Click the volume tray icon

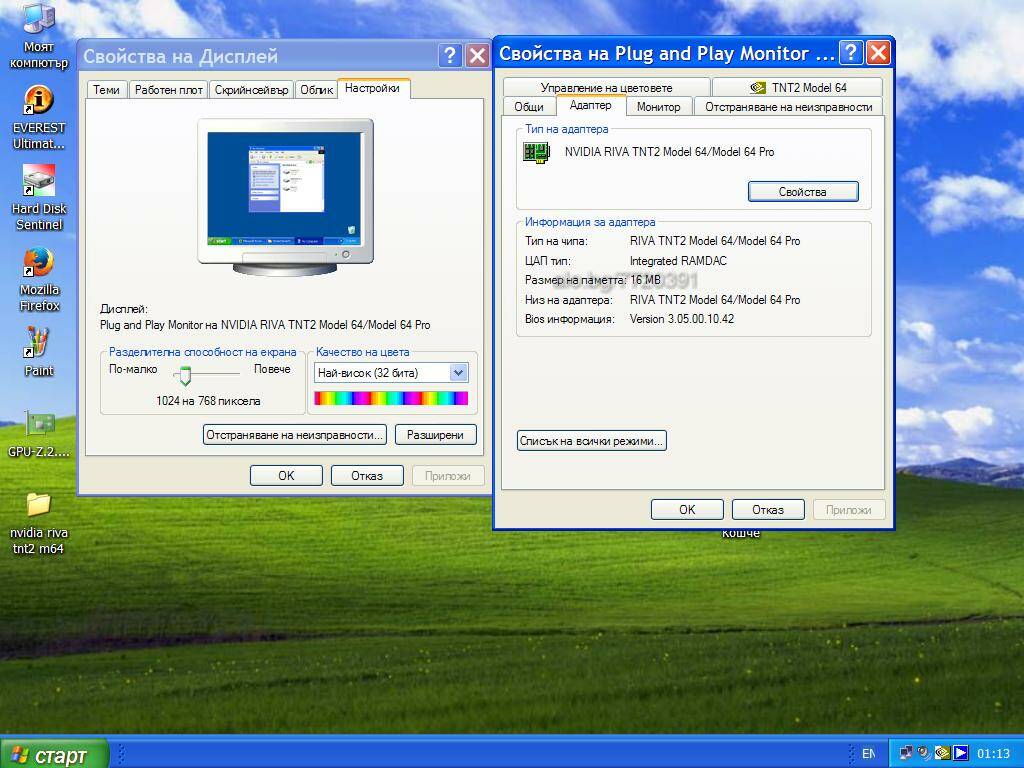click(x=923, y=753)
